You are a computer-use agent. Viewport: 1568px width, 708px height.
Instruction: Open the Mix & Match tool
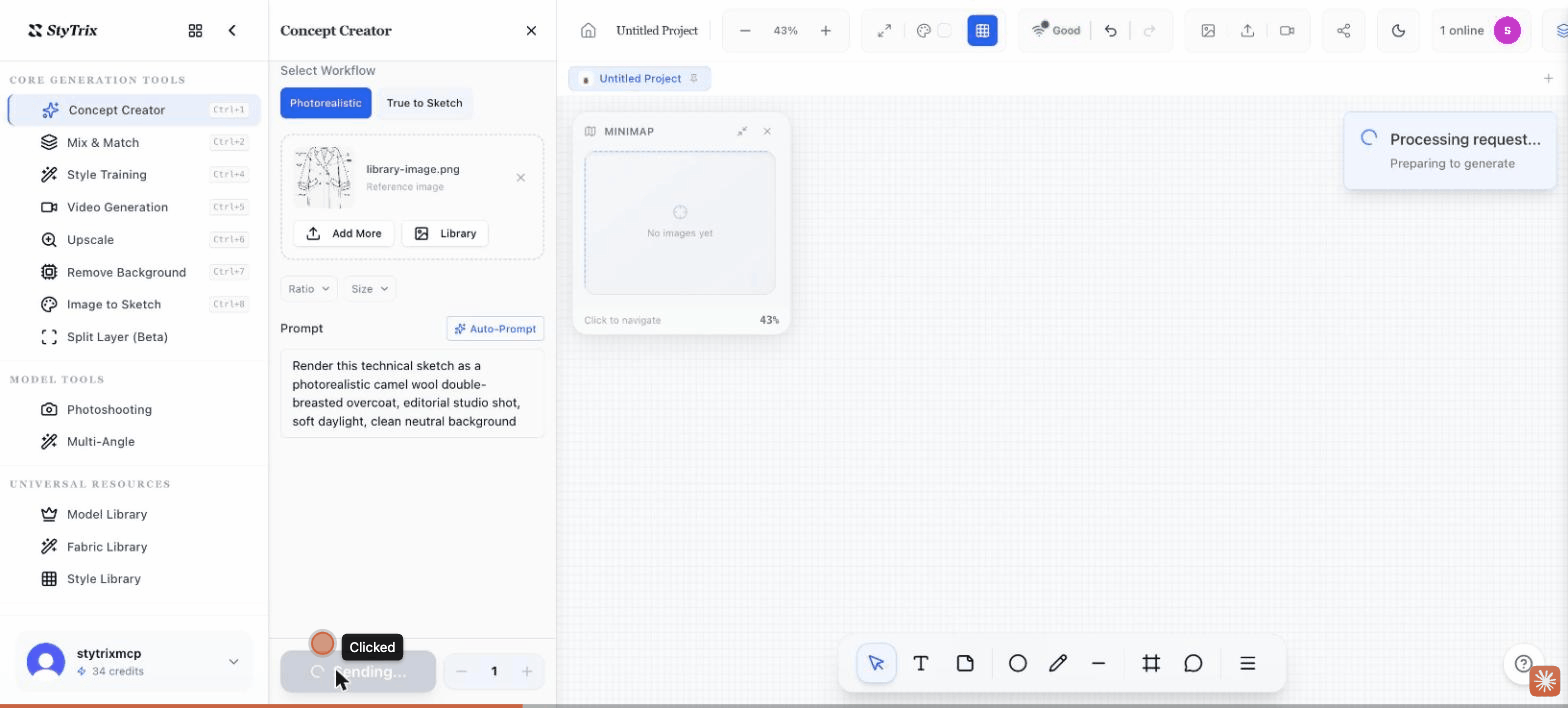click(134, 142)
